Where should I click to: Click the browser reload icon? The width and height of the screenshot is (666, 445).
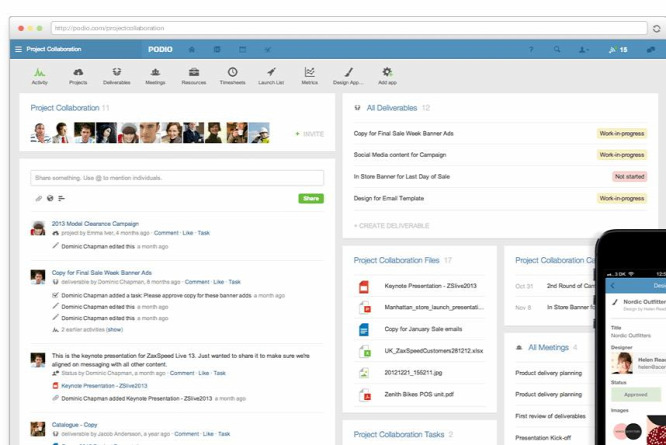tap(656, 28)
